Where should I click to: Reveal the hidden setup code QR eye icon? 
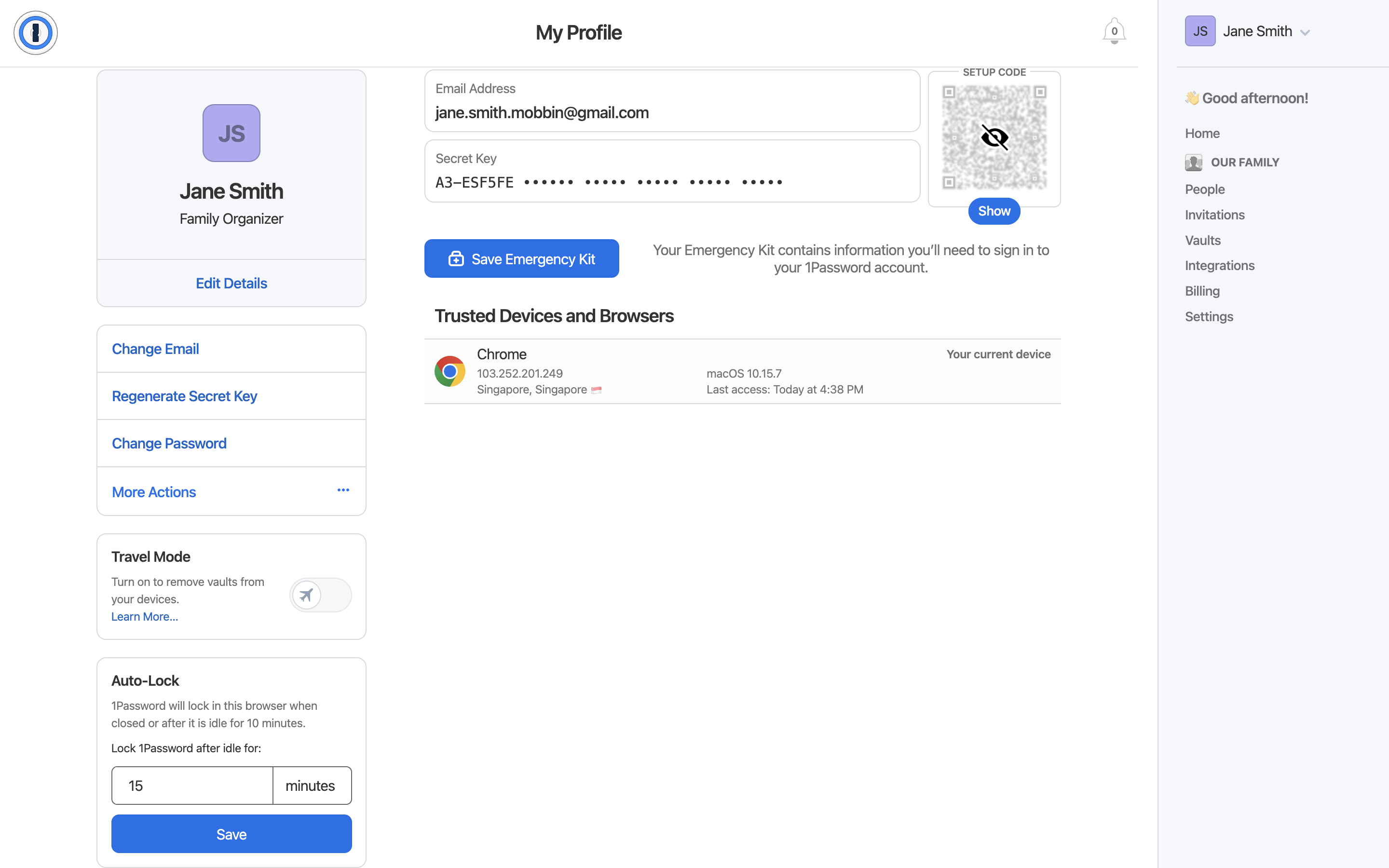994,137
